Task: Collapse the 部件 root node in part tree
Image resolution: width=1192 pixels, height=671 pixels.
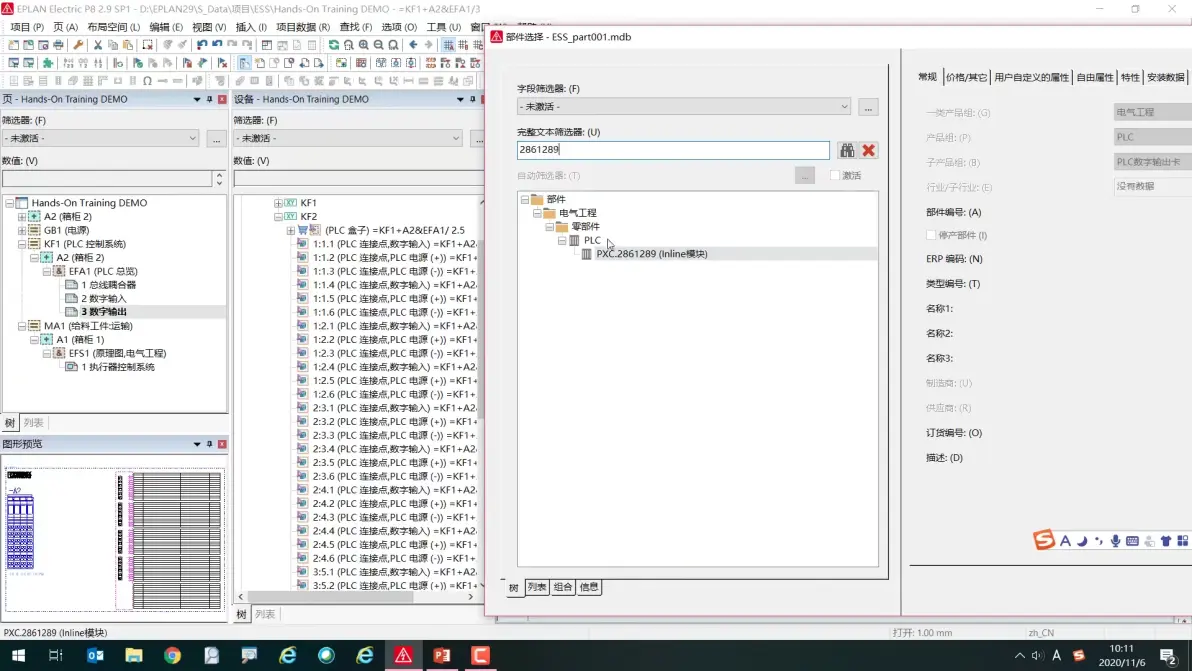Action: pyautogui.click(x=525, y=200)
